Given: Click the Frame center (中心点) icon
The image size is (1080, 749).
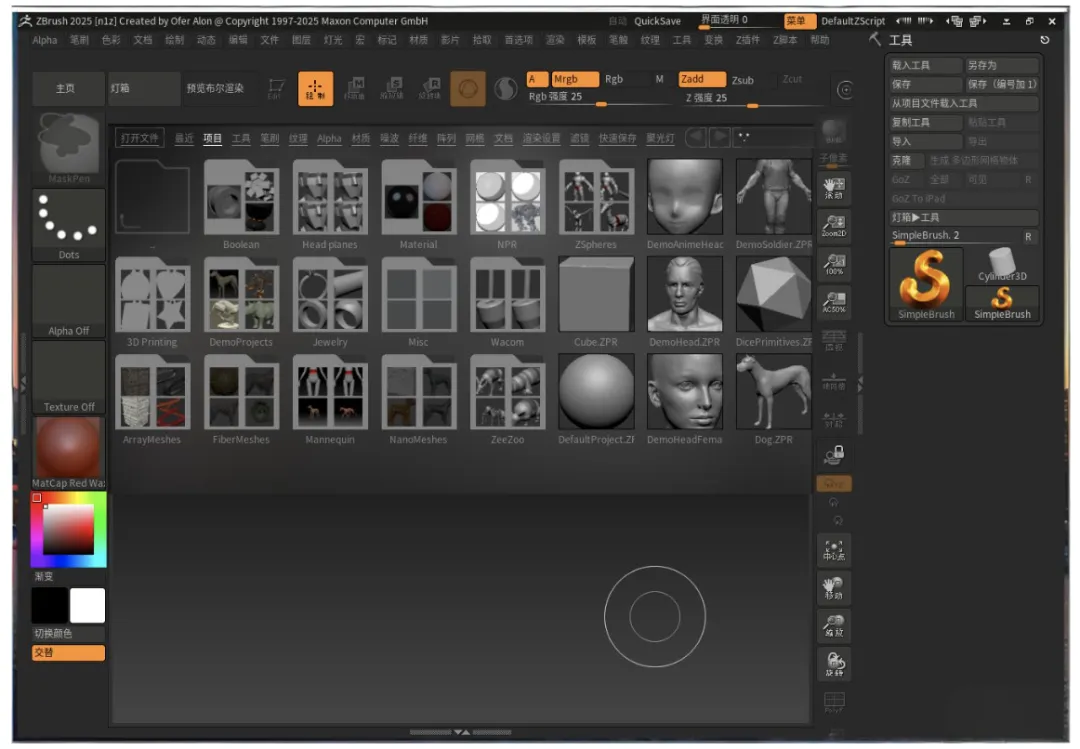Looking at the screenshot, I should (833, 550).
